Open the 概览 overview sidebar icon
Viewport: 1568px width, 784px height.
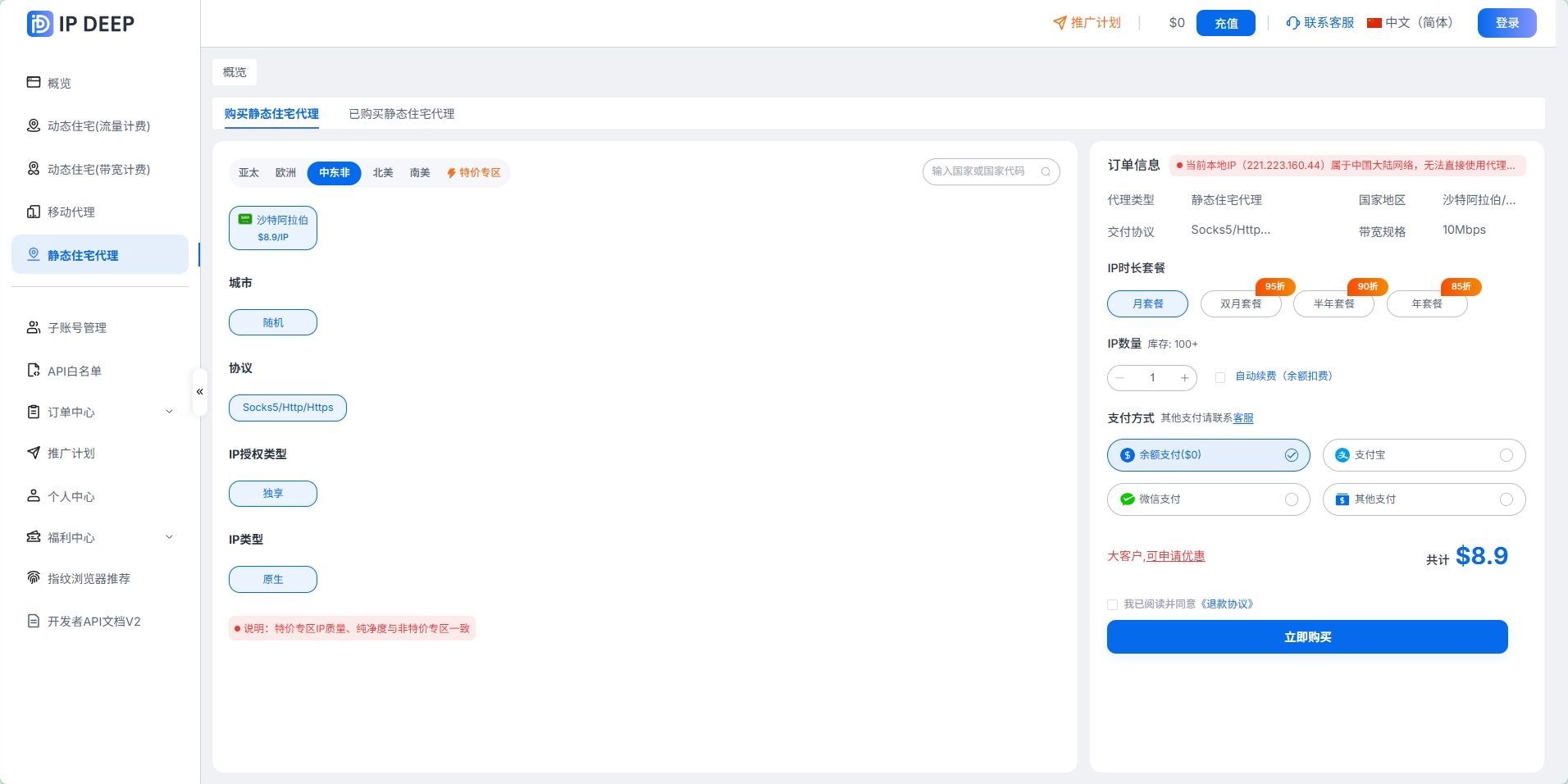34,82
